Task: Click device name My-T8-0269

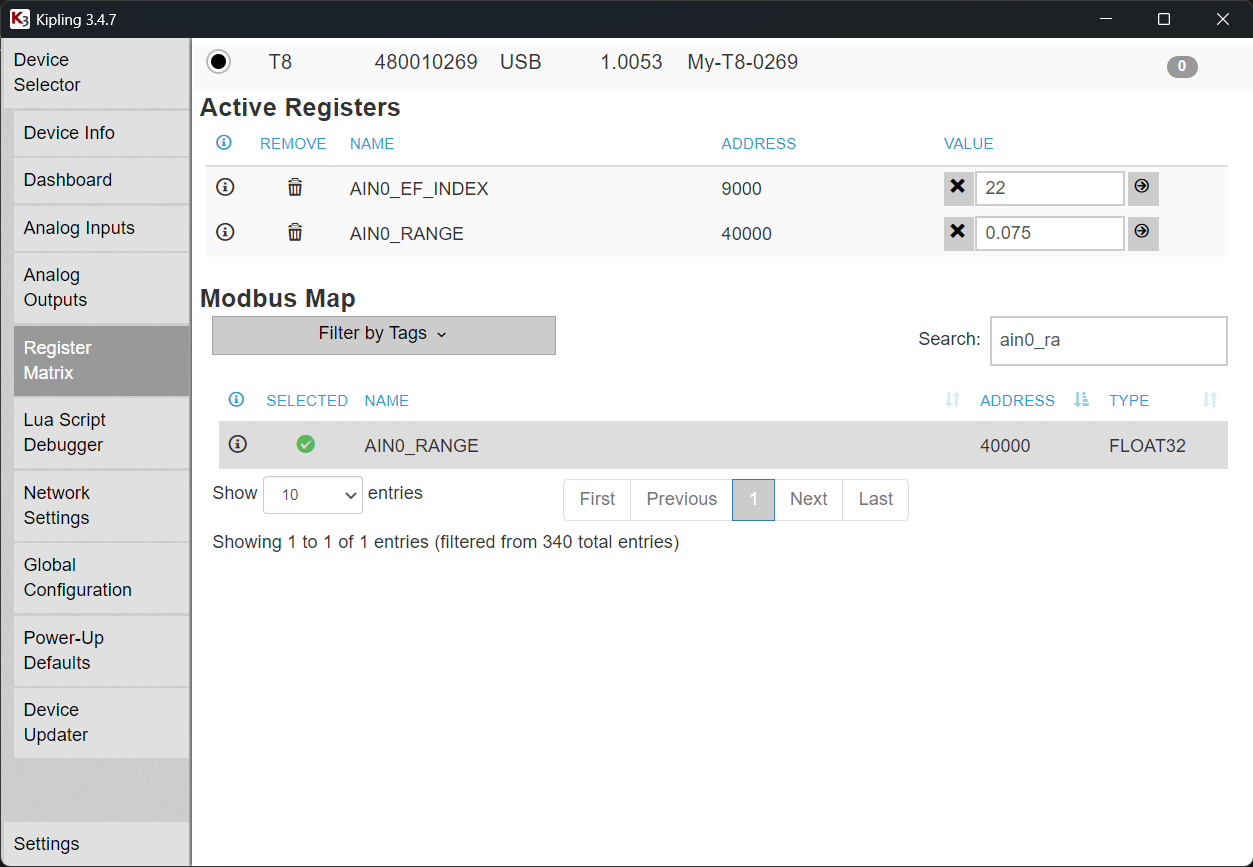Action: [743, 62]
